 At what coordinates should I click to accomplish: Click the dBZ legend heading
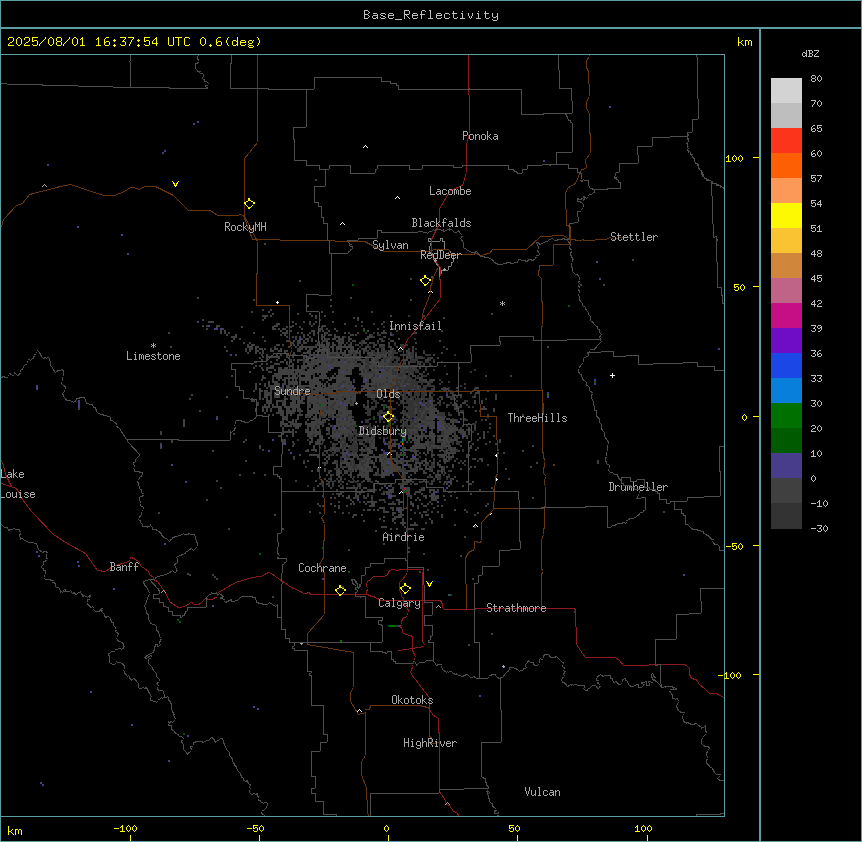click(810, 53)
